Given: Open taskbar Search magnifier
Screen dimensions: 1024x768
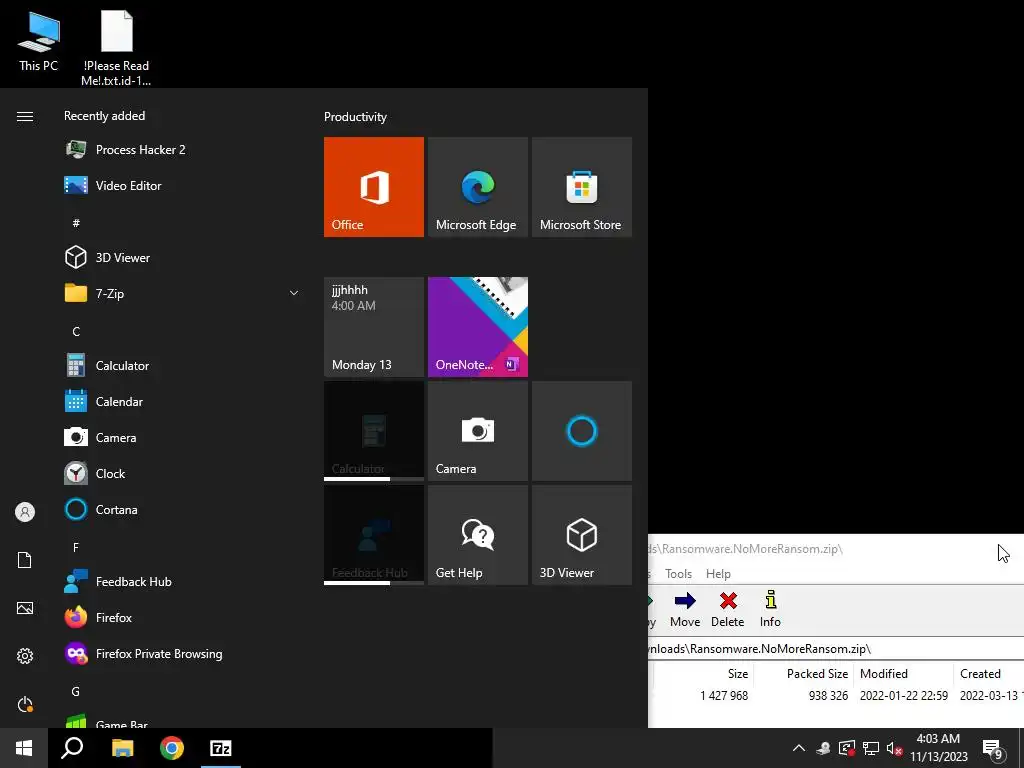Looking at the screenshot, I should tap(72, 748).
